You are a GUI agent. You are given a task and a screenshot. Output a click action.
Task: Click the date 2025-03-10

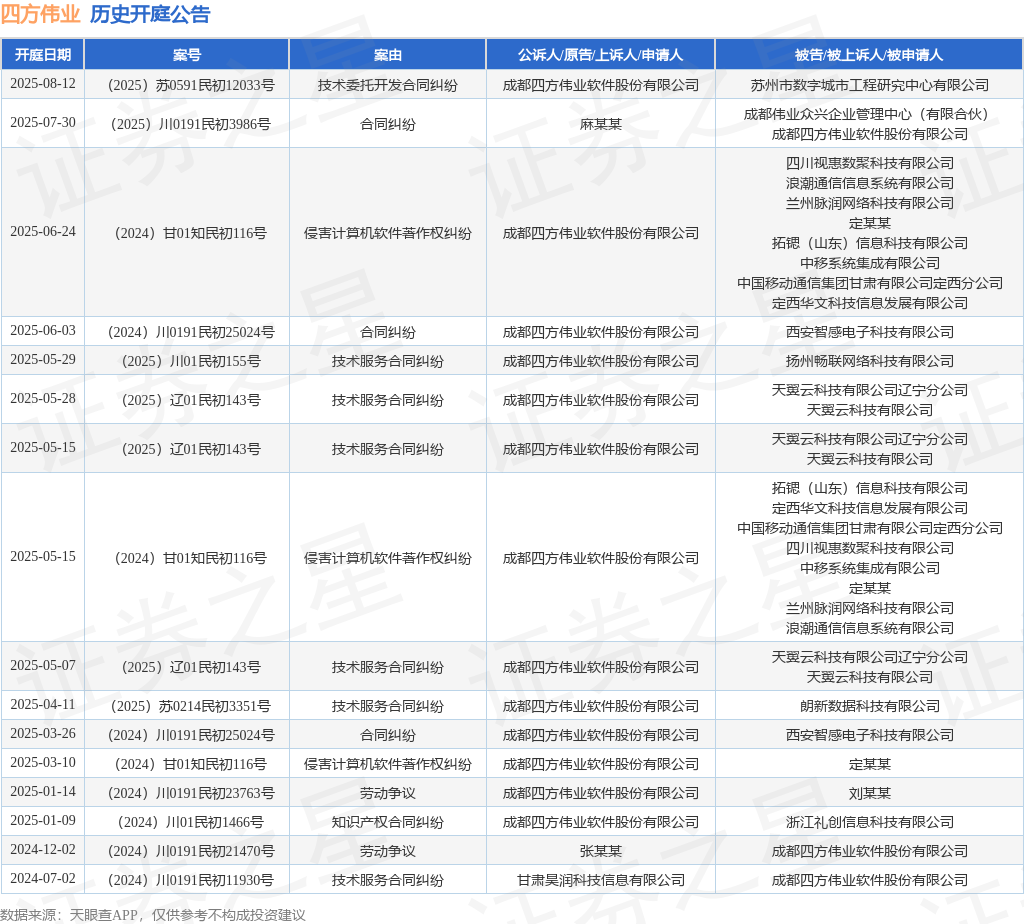tap(43, 763)
